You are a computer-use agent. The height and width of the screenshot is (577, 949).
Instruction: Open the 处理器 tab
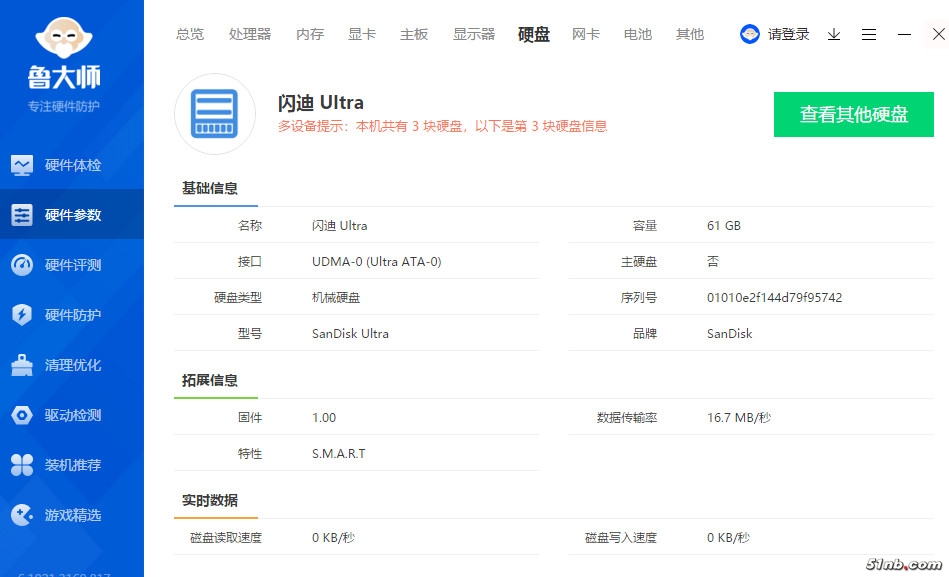250,34
